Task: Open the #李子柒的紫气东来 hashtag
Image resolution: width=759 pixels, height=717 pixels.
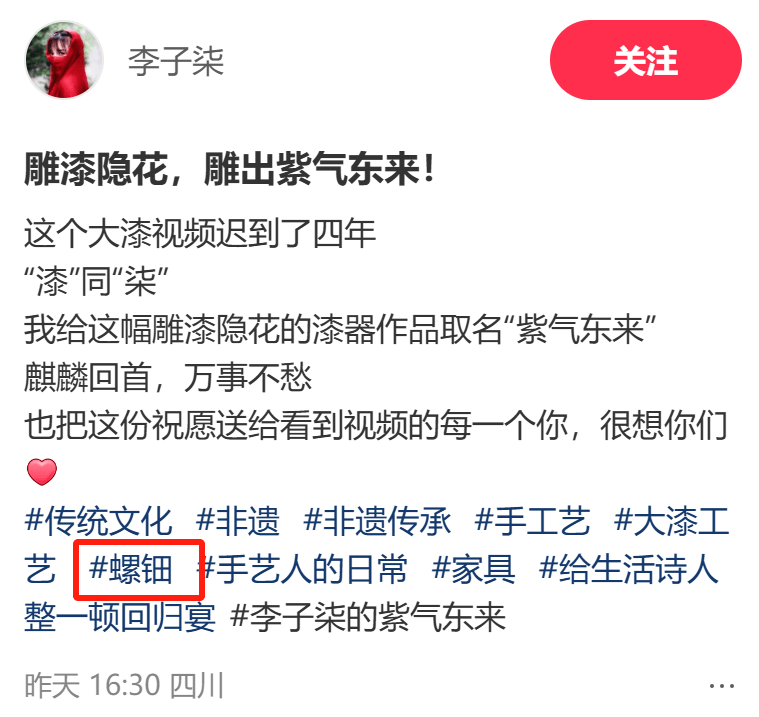Action: pos(368,617)
